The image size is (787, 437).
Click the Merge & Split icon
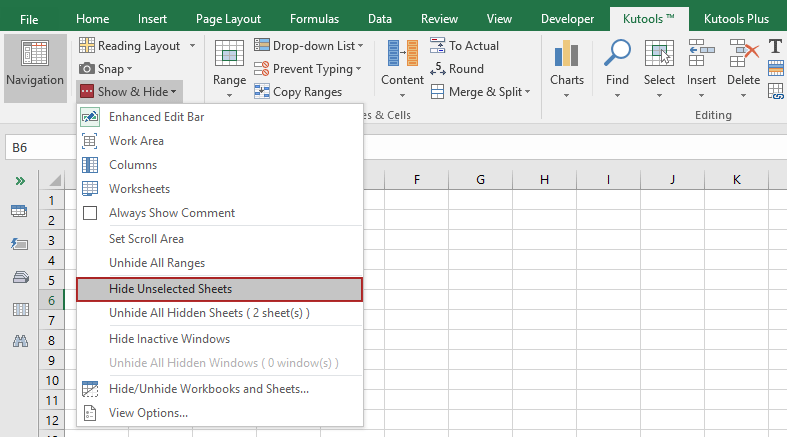tap(438, 91)
